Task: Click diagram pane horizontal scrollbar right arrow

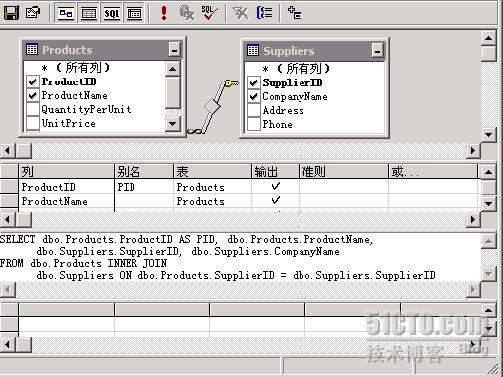Action: click(x=473, y=151)
